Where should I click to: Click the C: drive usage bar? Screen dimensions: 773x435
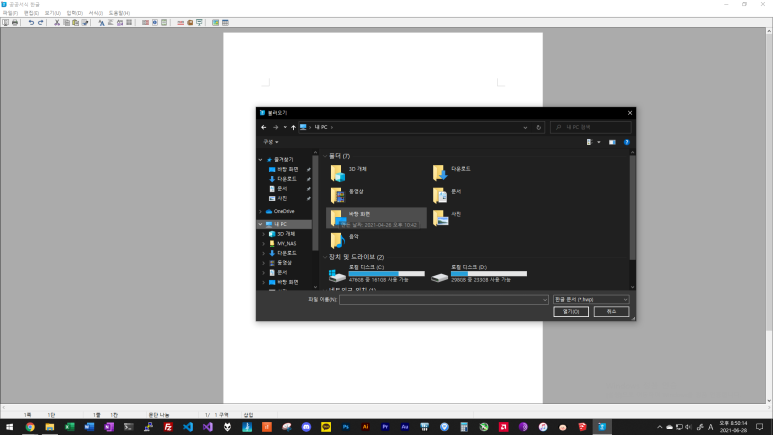click(386, 274)
